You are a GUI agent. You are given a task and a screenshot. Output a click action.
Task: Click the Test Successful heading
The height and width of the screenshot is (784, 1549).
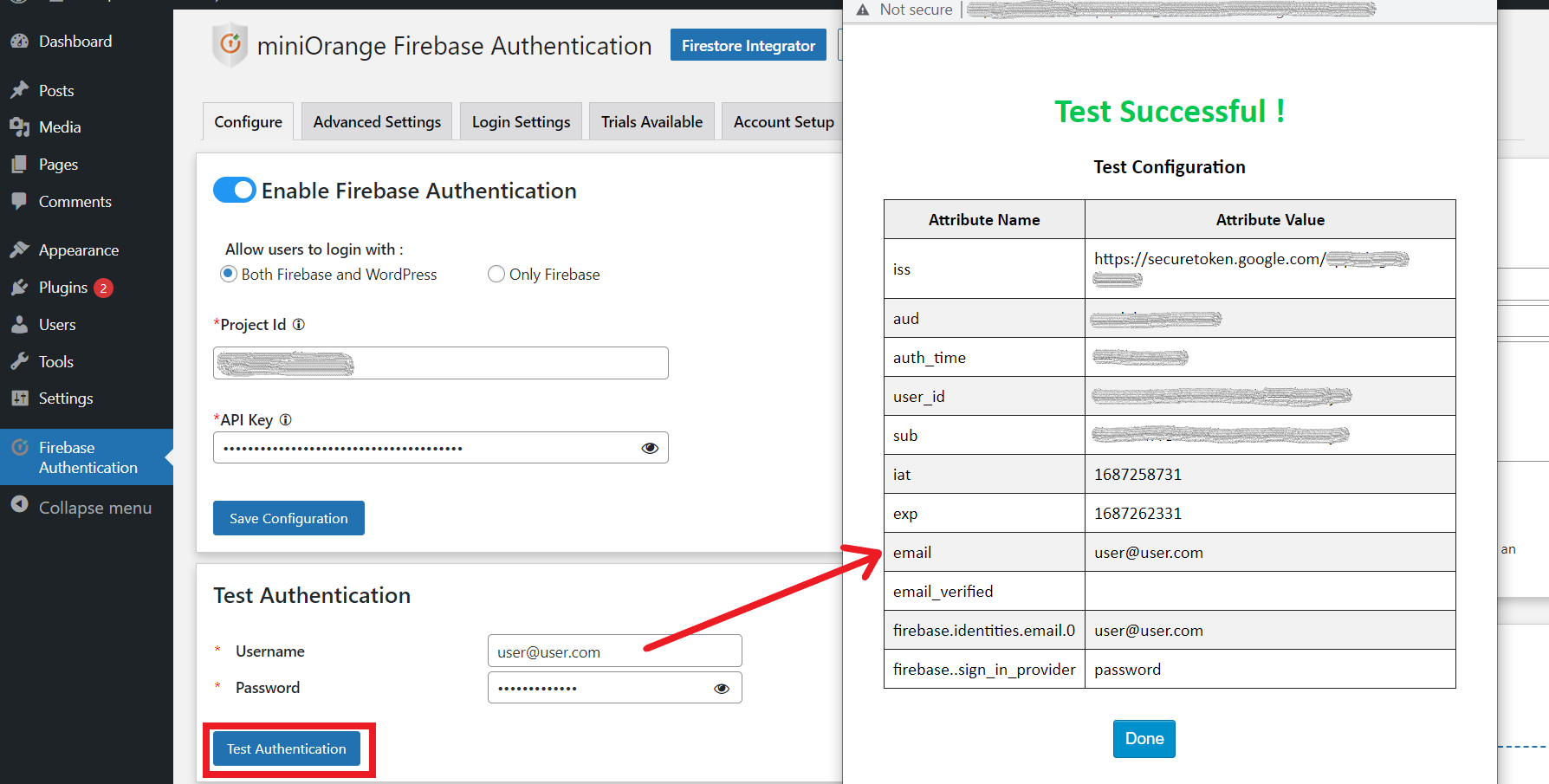[1170, 112]
